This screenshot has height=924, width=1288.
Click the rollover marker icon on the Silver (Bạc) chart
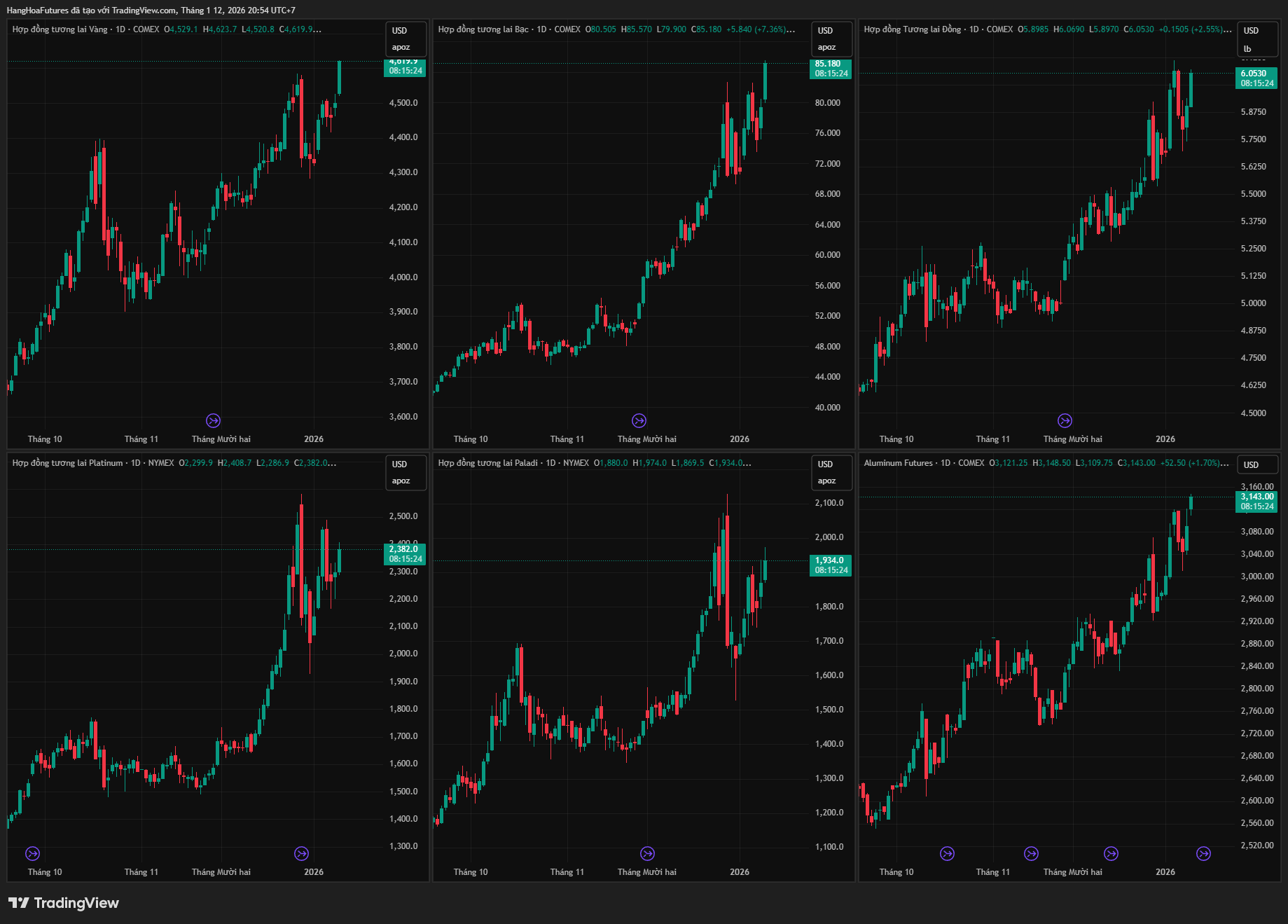639,420
